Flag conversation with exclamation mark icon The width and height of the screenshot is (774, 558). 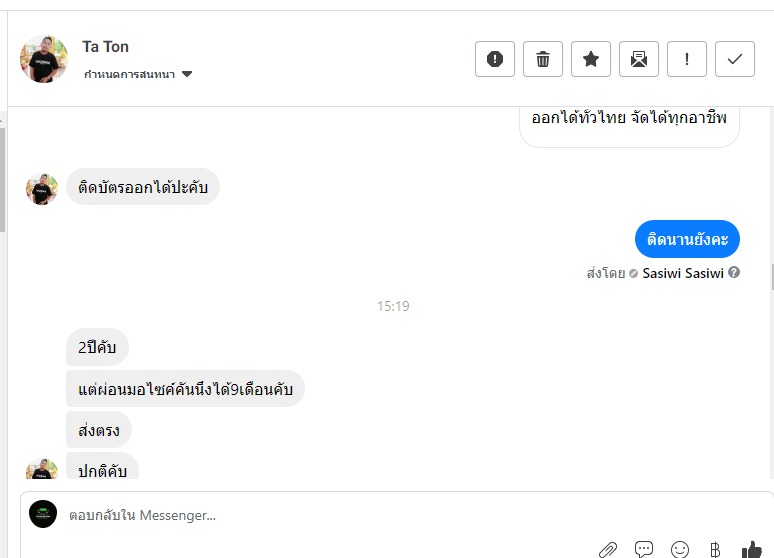[x=687, y=59]
